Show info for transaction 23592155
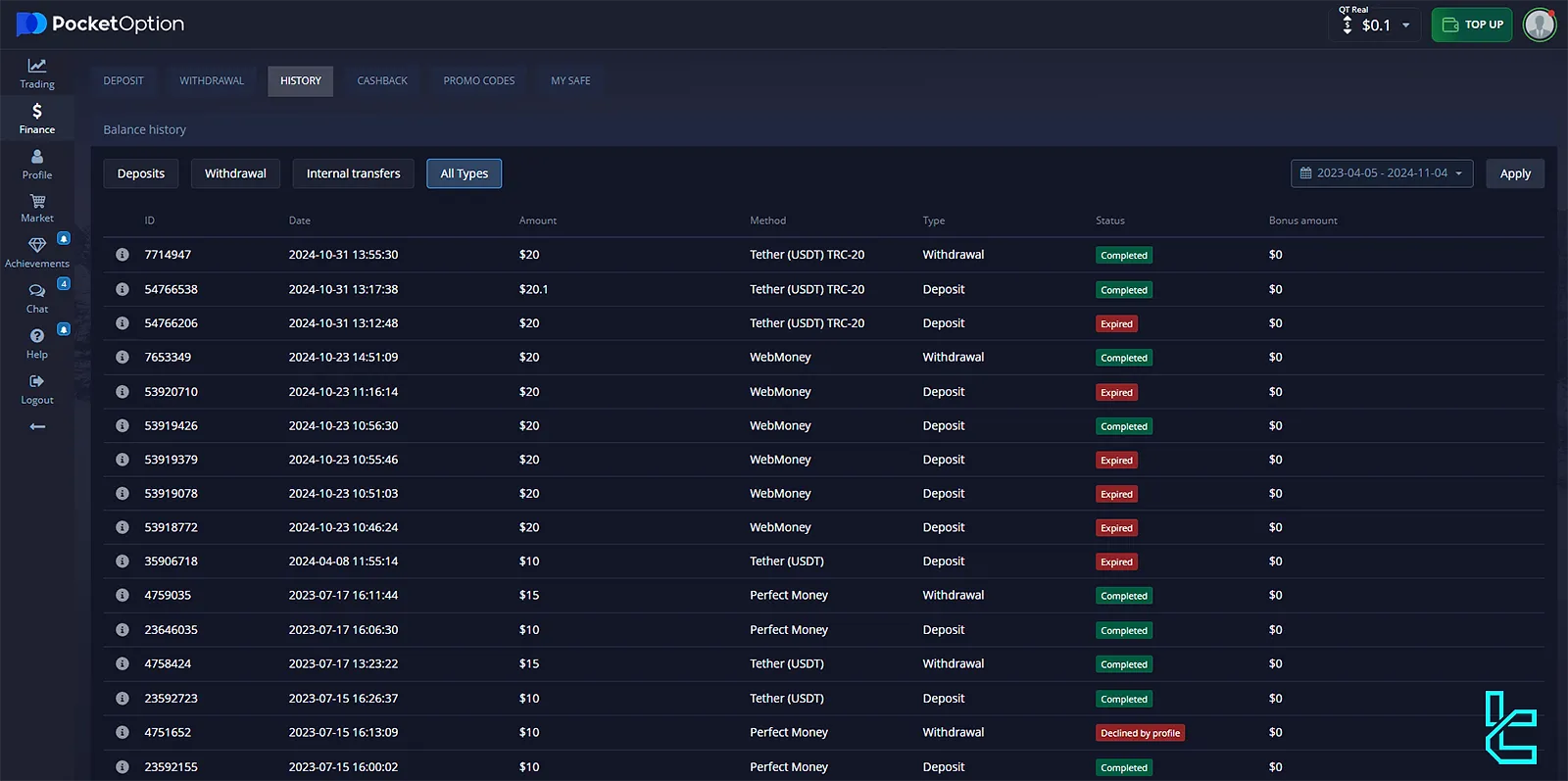1568x781 pixels. click(122, 767)
